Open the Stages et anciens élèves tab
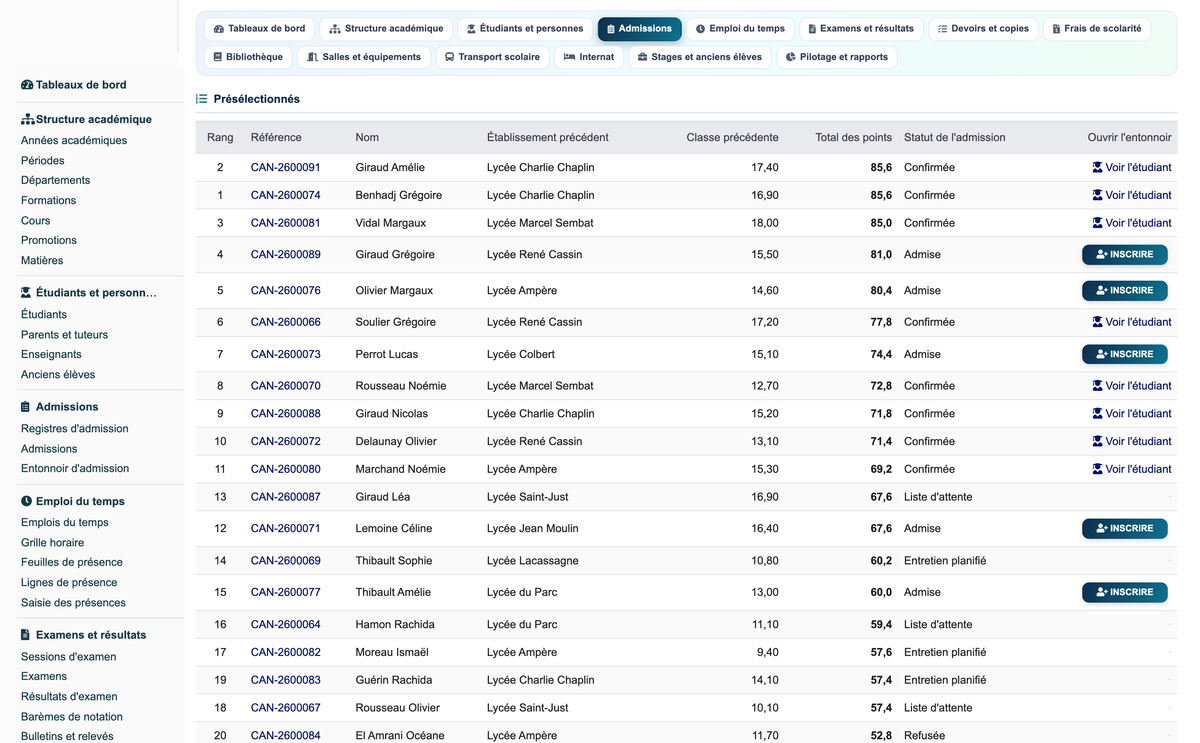Viewport: 1200px width, 743px height. click(x=700, y=57)
